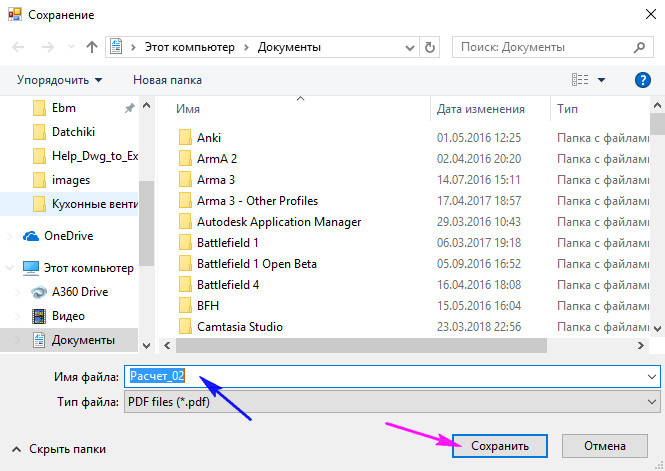
Task: Click the refresh icon in address bar
Action: tap(430, 47)
